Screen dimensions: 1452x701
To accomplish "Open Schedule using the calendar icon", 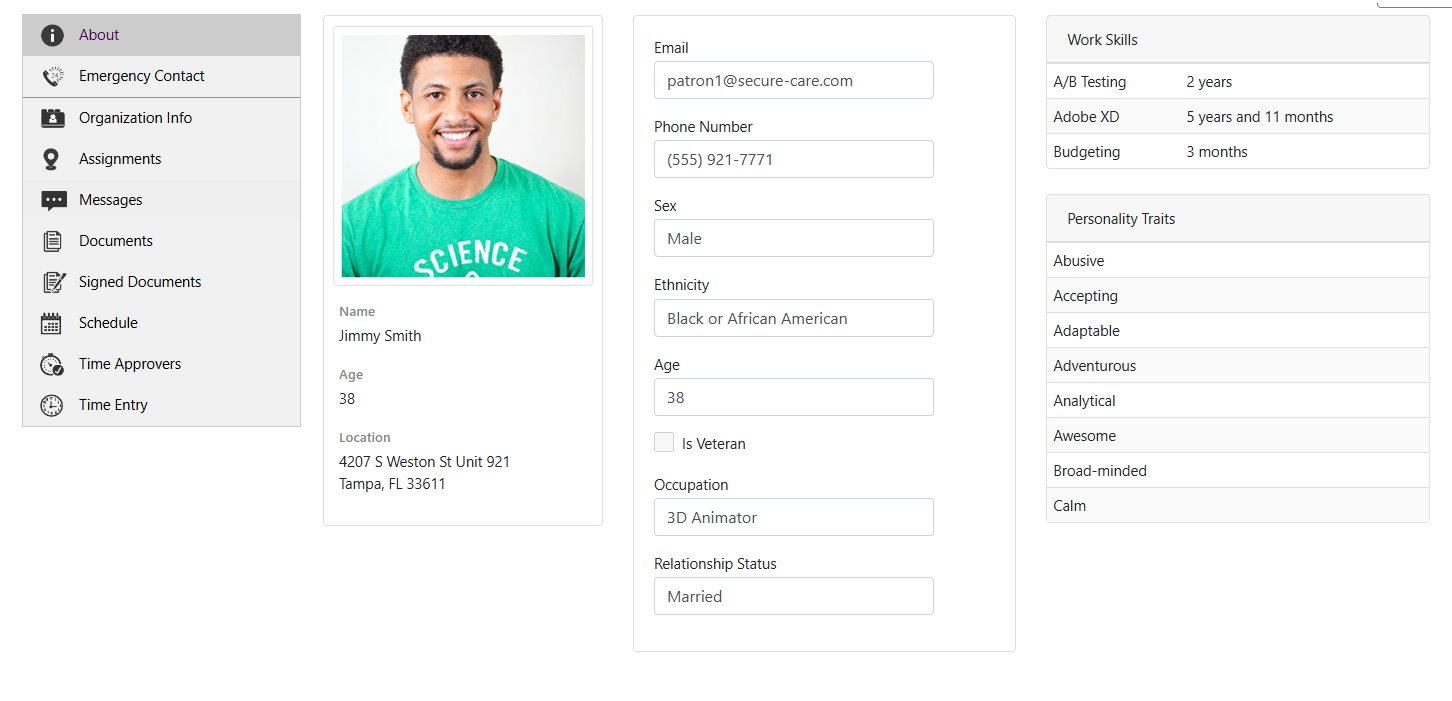I will click(x=51, y=322).
